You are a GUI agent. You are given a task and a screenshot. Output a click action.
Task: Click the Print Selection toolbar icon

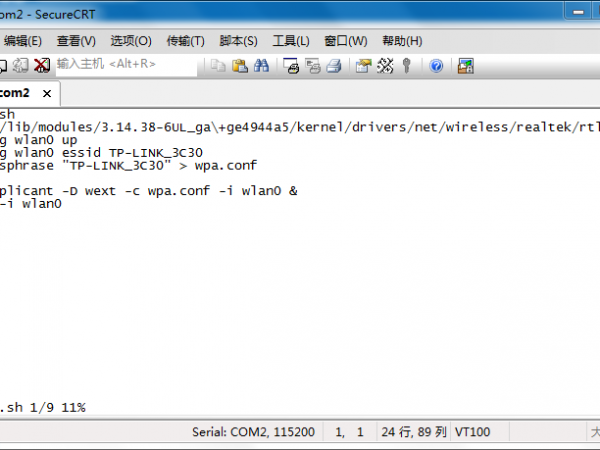click(313, 65)
